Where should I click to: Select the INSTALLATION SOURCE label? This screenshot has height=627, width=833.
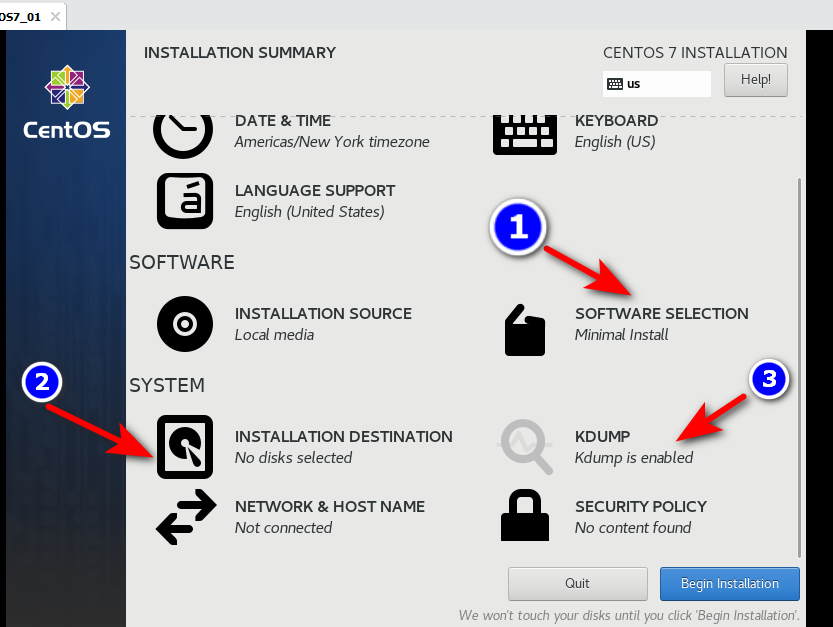coord(323,314)
